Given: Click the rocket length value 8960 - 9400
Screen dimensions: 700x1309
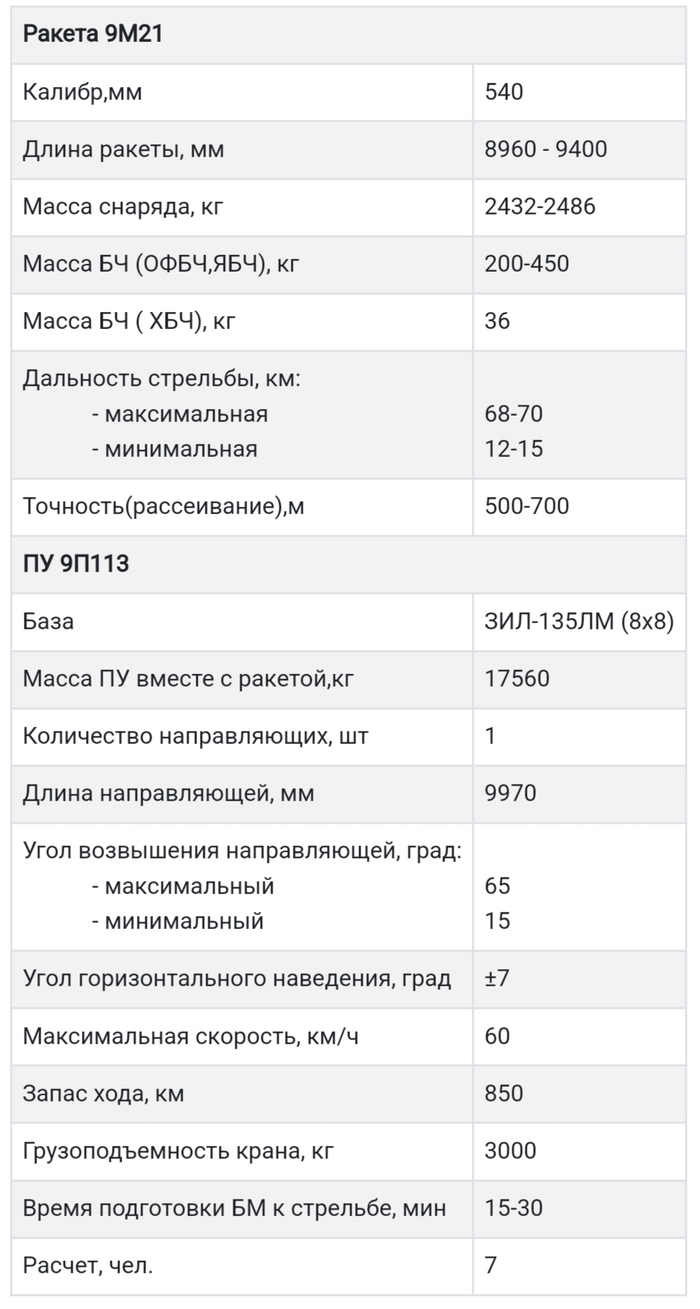Looking at the screenshot, I should pos(545,150).
